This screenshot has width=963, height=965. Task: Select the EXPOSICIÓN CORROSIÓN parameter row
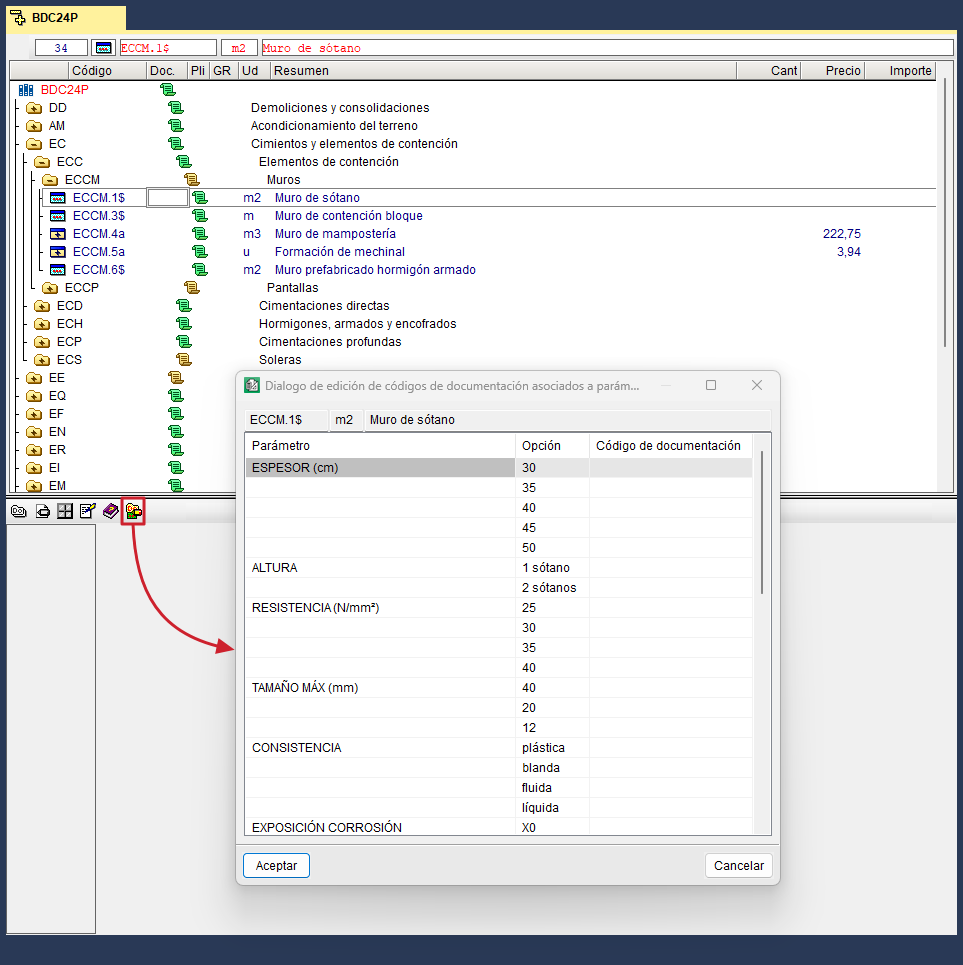[498, 827]
